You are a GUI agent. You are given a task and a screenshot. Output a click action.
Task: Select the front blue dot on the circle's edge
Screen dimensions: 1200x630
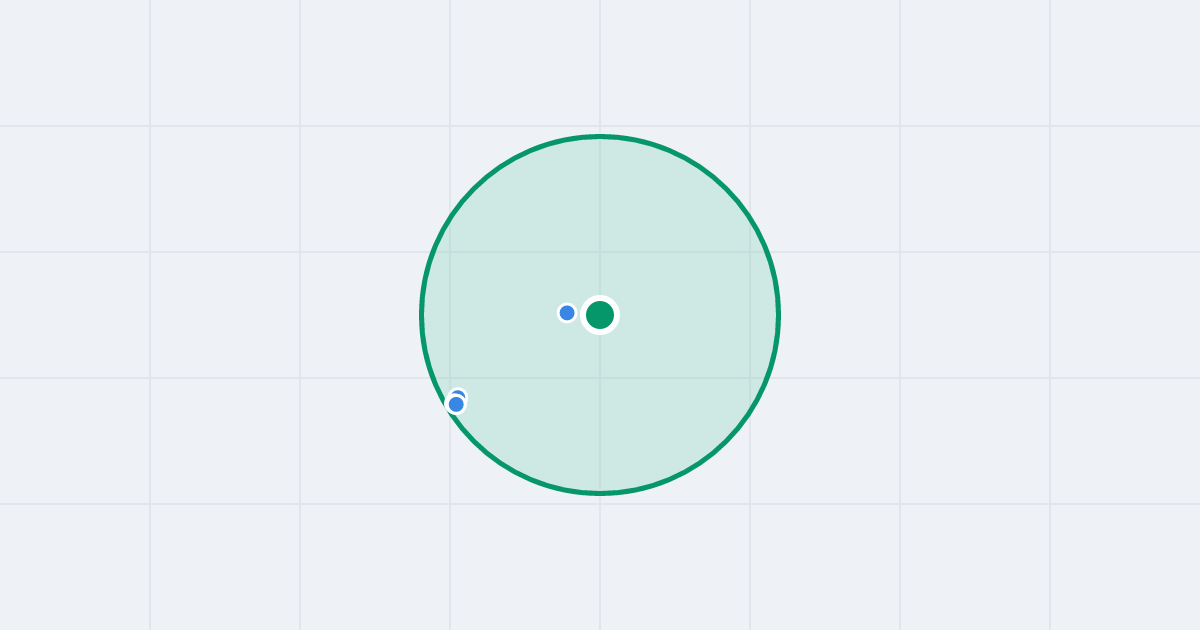click(x=456, y=404)
